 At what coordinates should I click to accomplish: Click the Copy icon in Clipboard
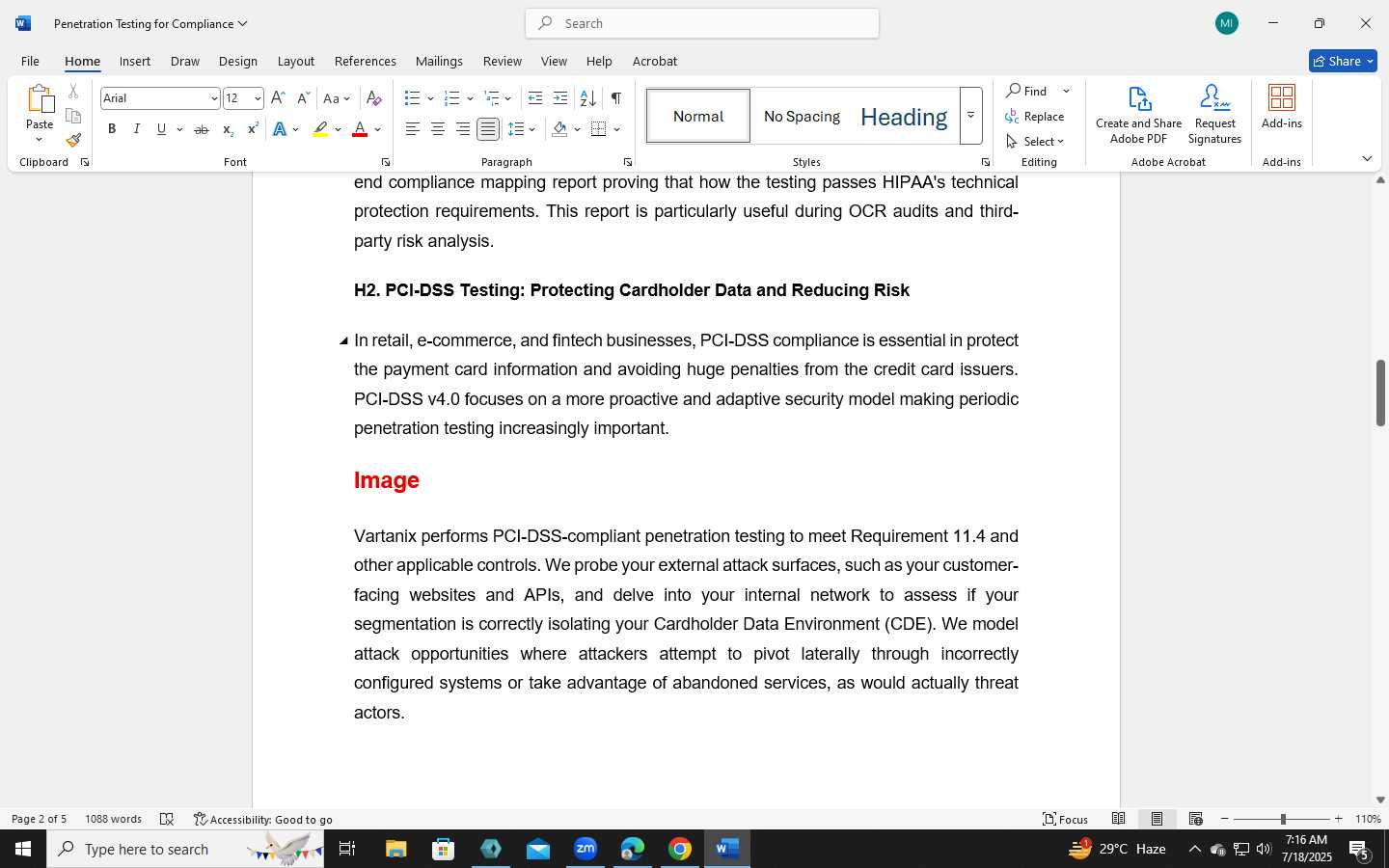73,116
